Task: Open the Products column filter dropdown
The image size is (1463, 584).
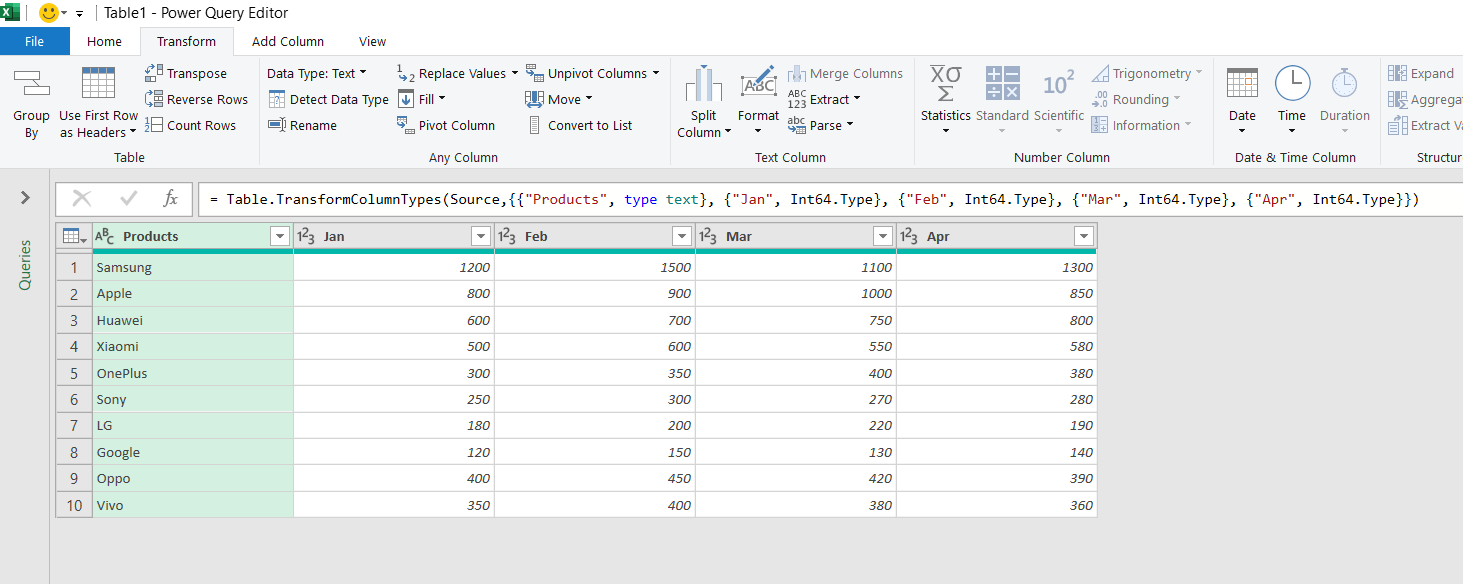Action: click(x=279, y=236)
